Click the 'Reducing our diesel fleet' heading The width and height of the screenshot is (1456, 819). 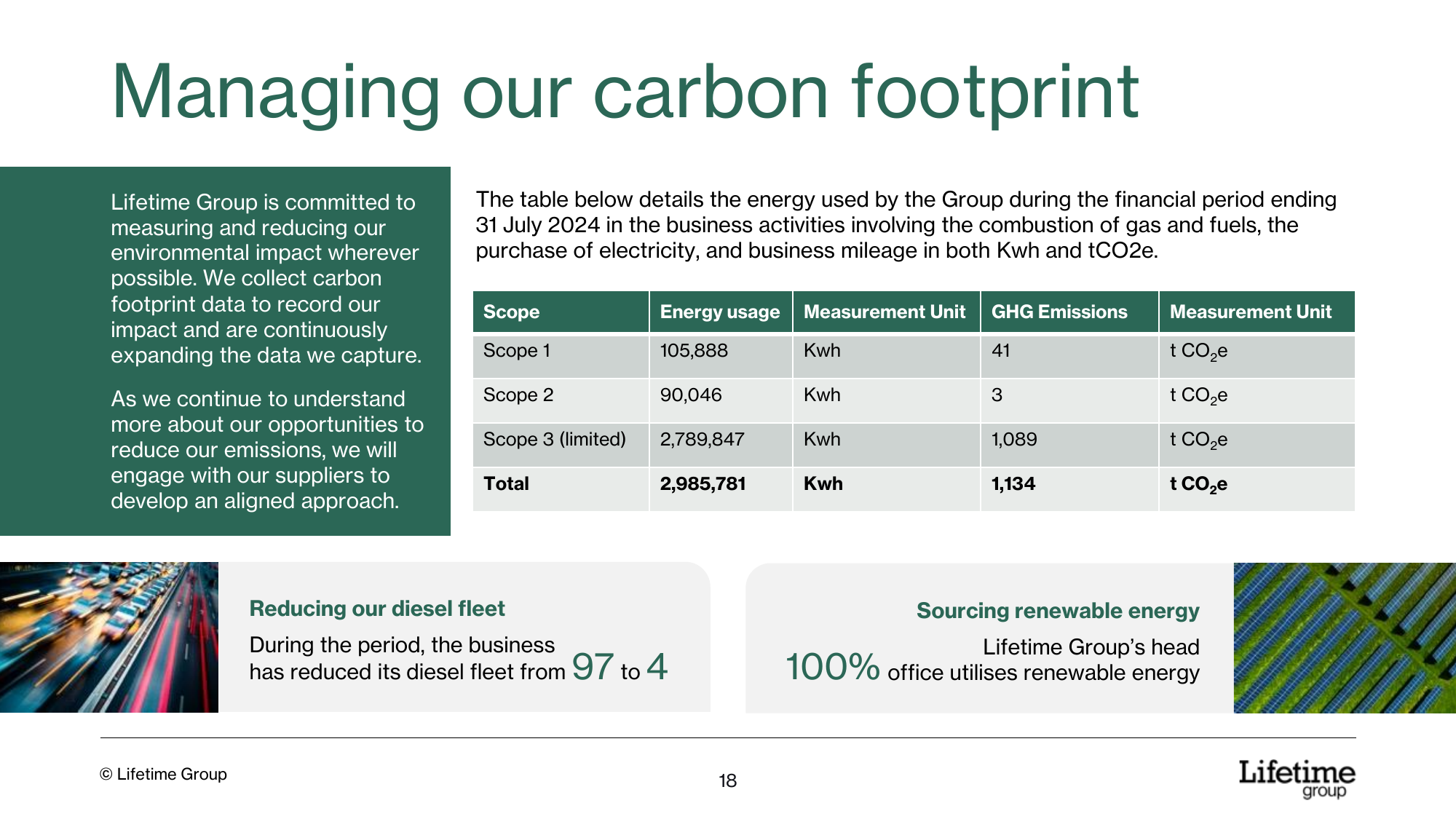point(377,609)
